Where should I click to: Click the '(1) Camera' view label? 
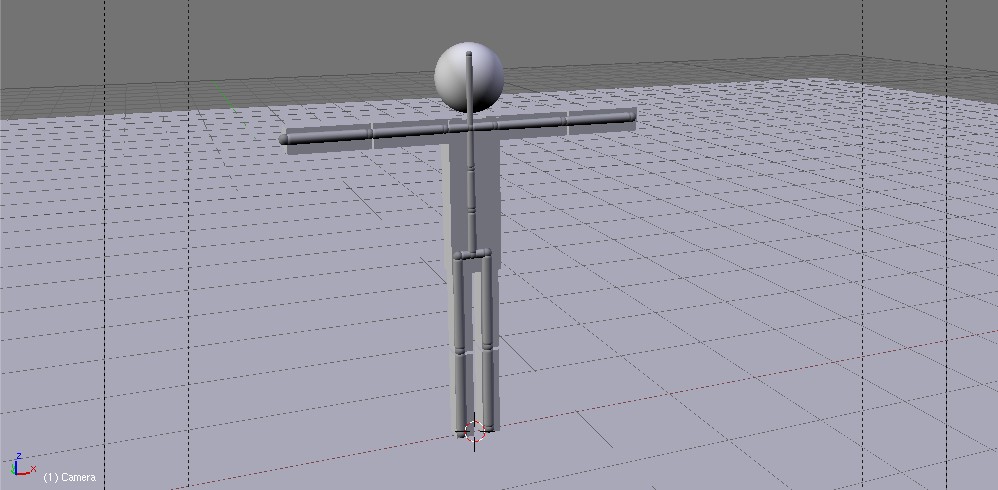[x=69, y=477]
